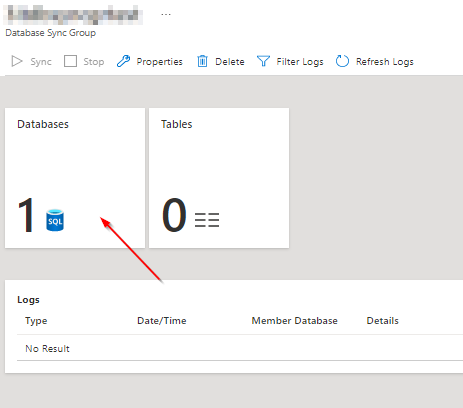This screenshot has width=463, height=408.
Task: Click the tables grid lines icon
Action: tap(207, 220)
